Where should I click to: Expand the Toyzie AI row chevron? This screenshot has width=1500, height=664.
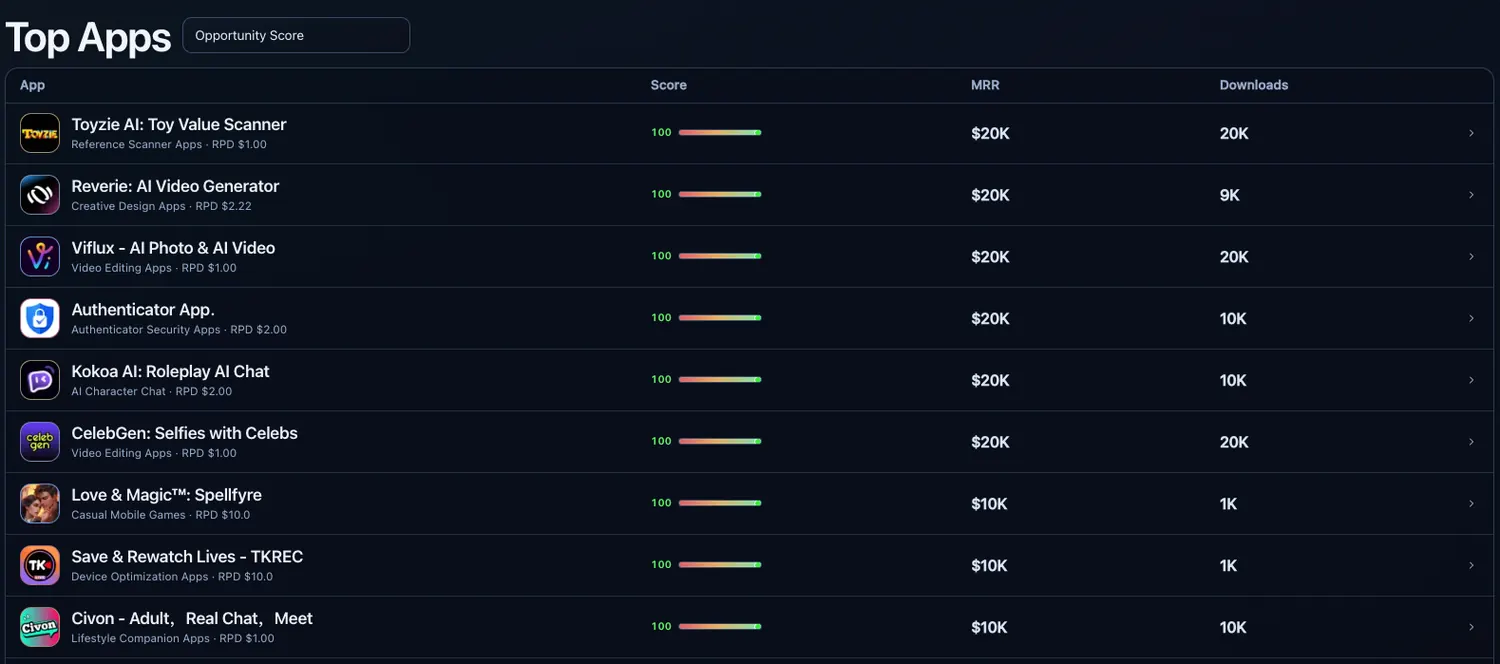point(1471,133)
